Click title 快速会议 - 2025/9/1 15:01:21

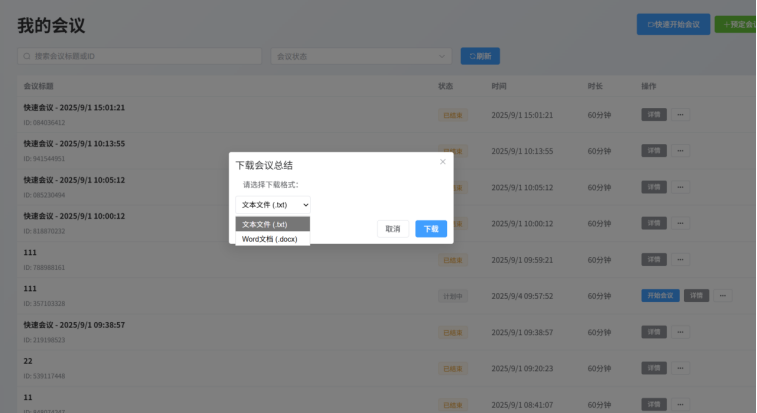[x=74, y=108]
